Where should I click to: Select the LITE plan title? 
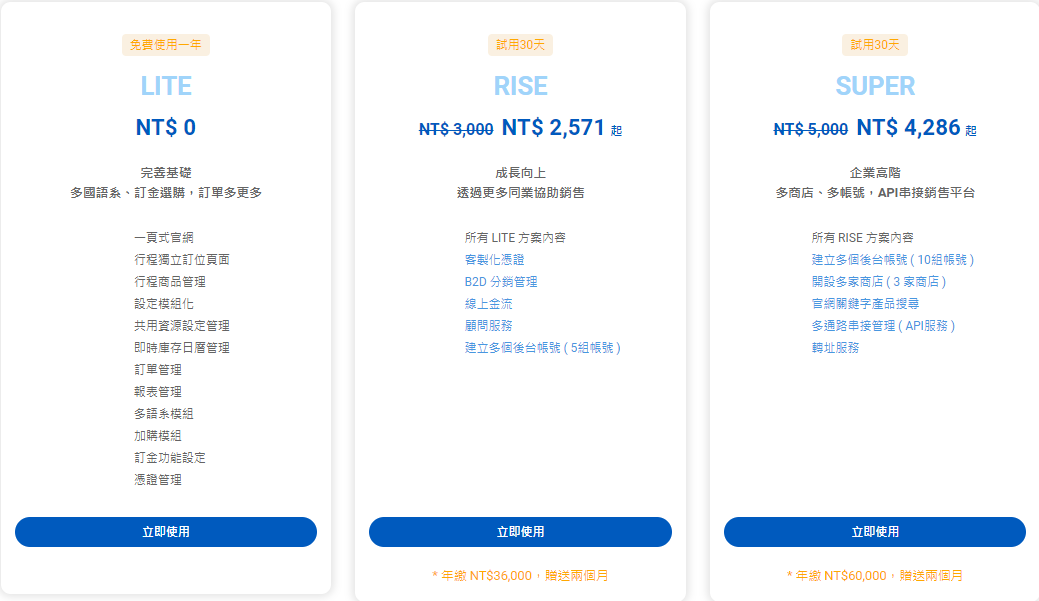(x=166, y=86)
